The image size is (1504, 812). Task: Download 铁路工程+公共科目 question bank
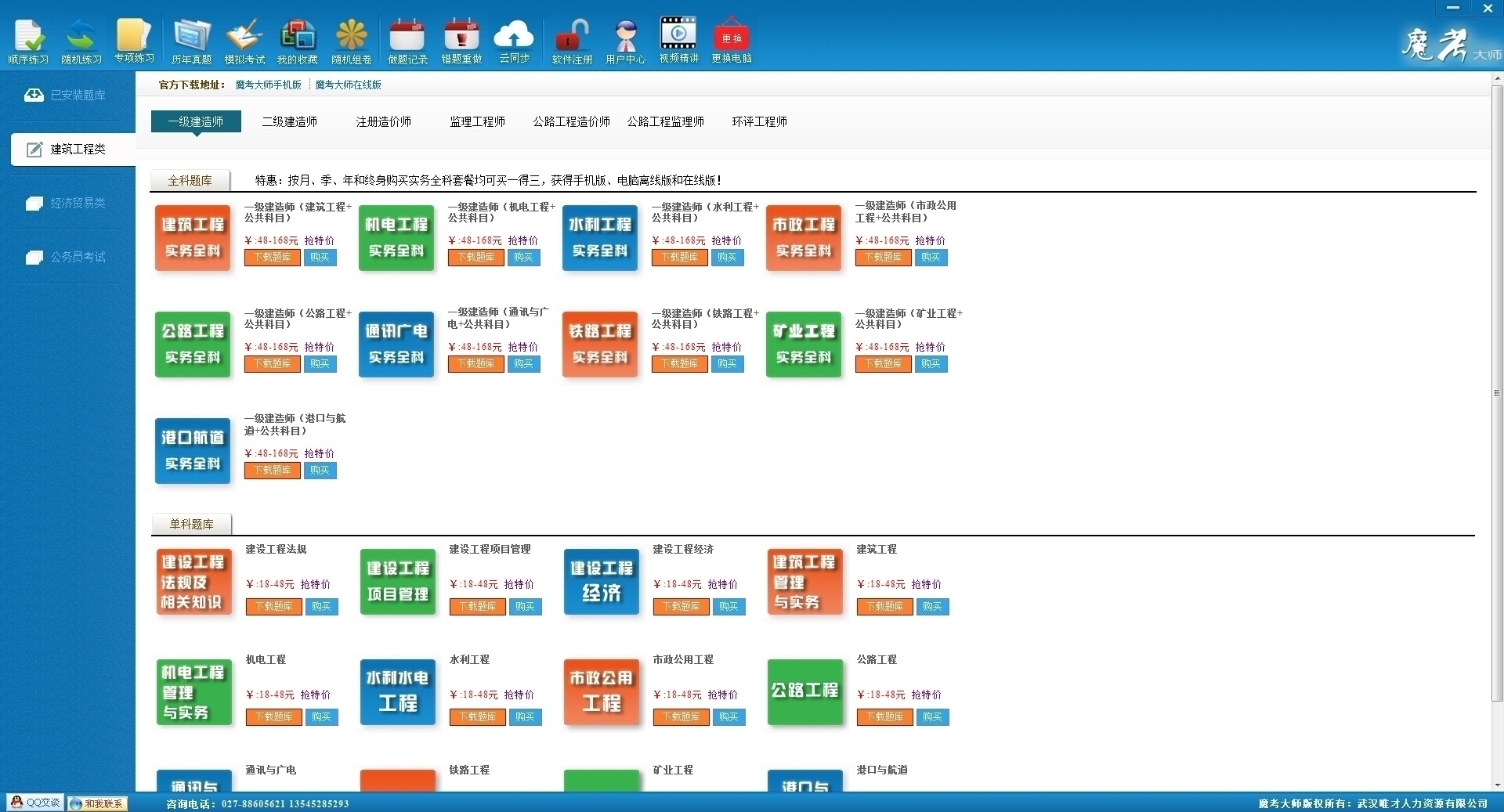pos(680,364)
